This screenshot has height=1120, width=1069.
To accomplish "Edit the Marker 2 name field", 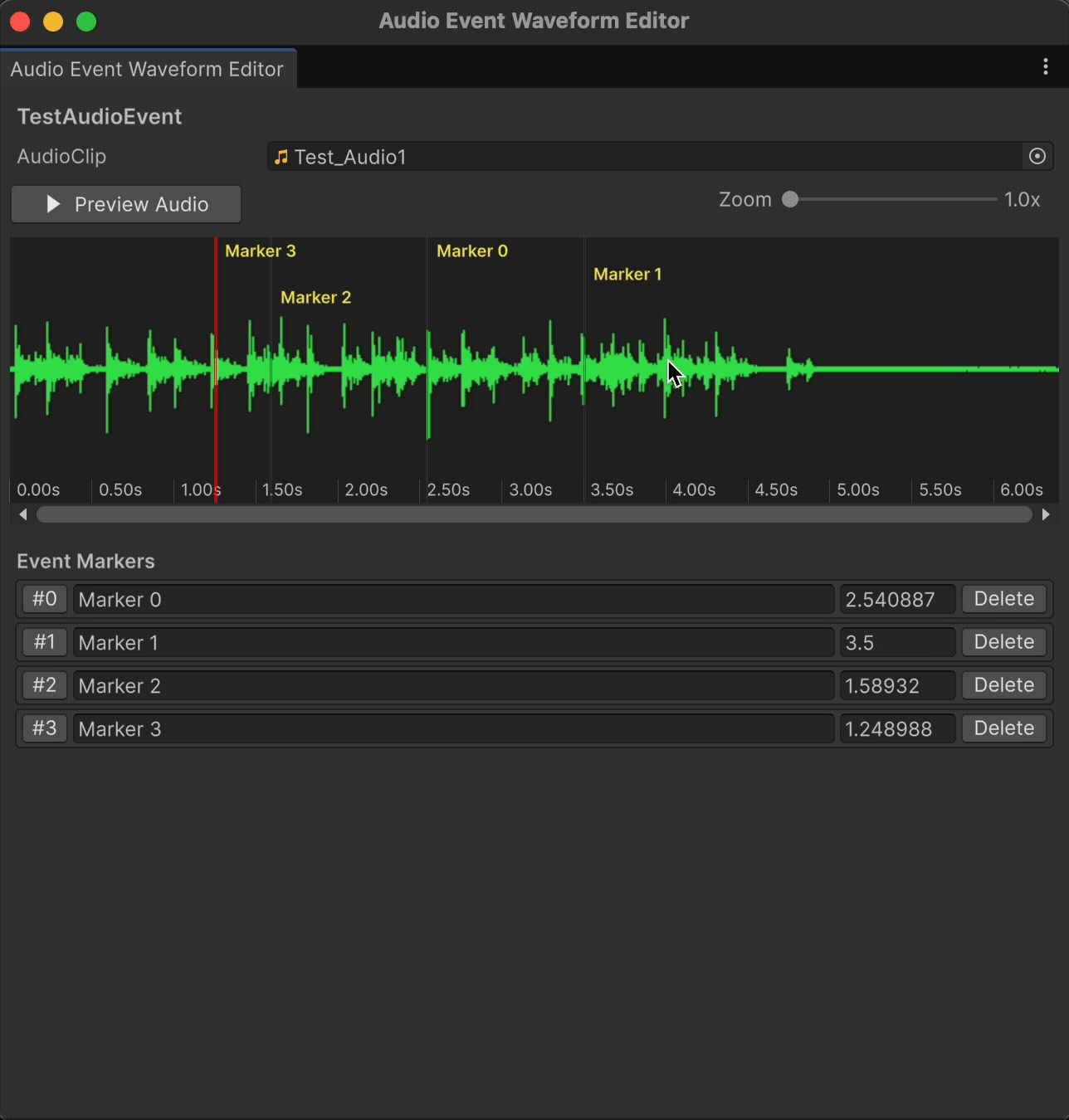I will pyautogui.click(x=453, y=685).
